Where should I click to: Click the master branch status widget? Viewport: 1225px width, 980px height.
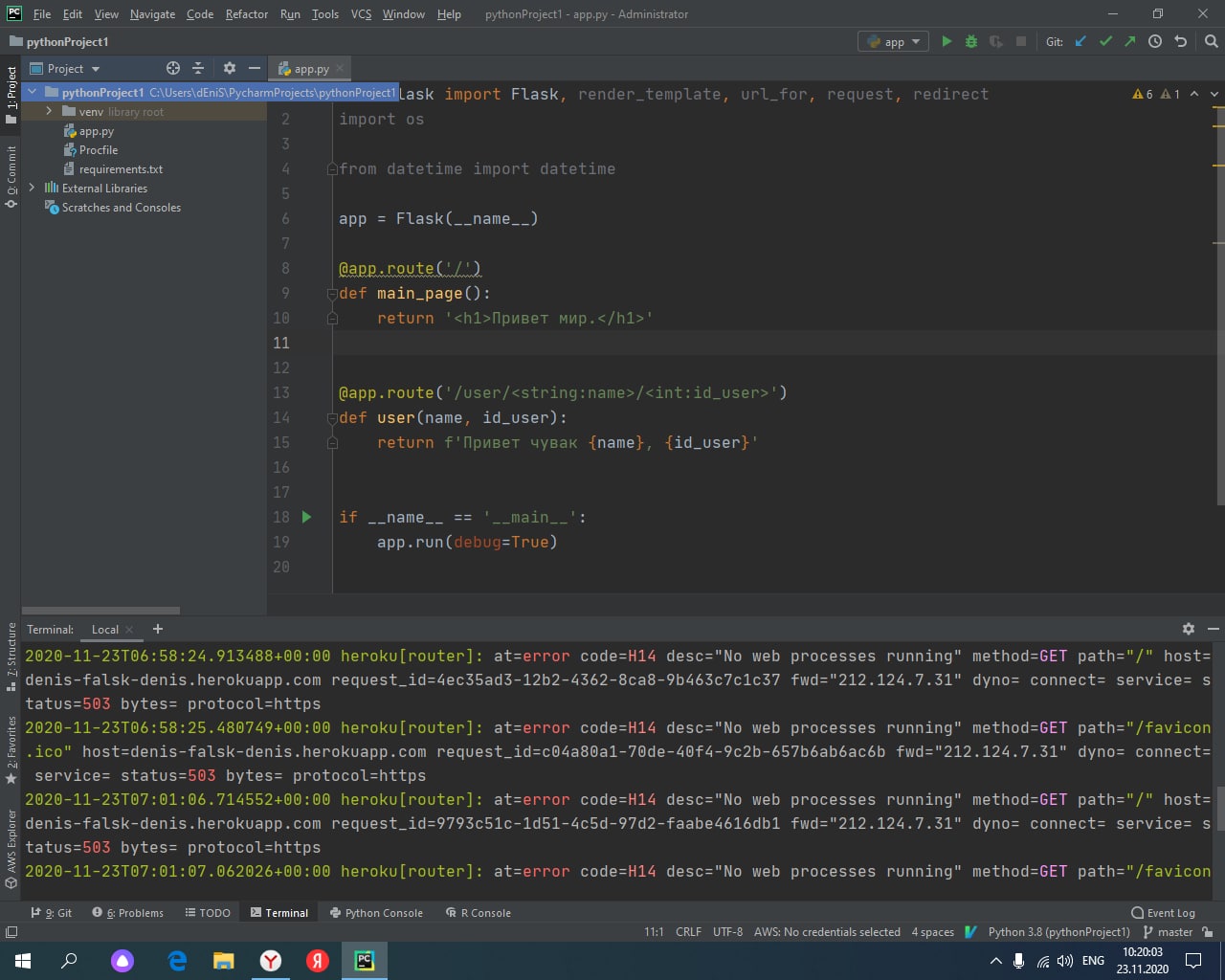tap(1169, 932)
